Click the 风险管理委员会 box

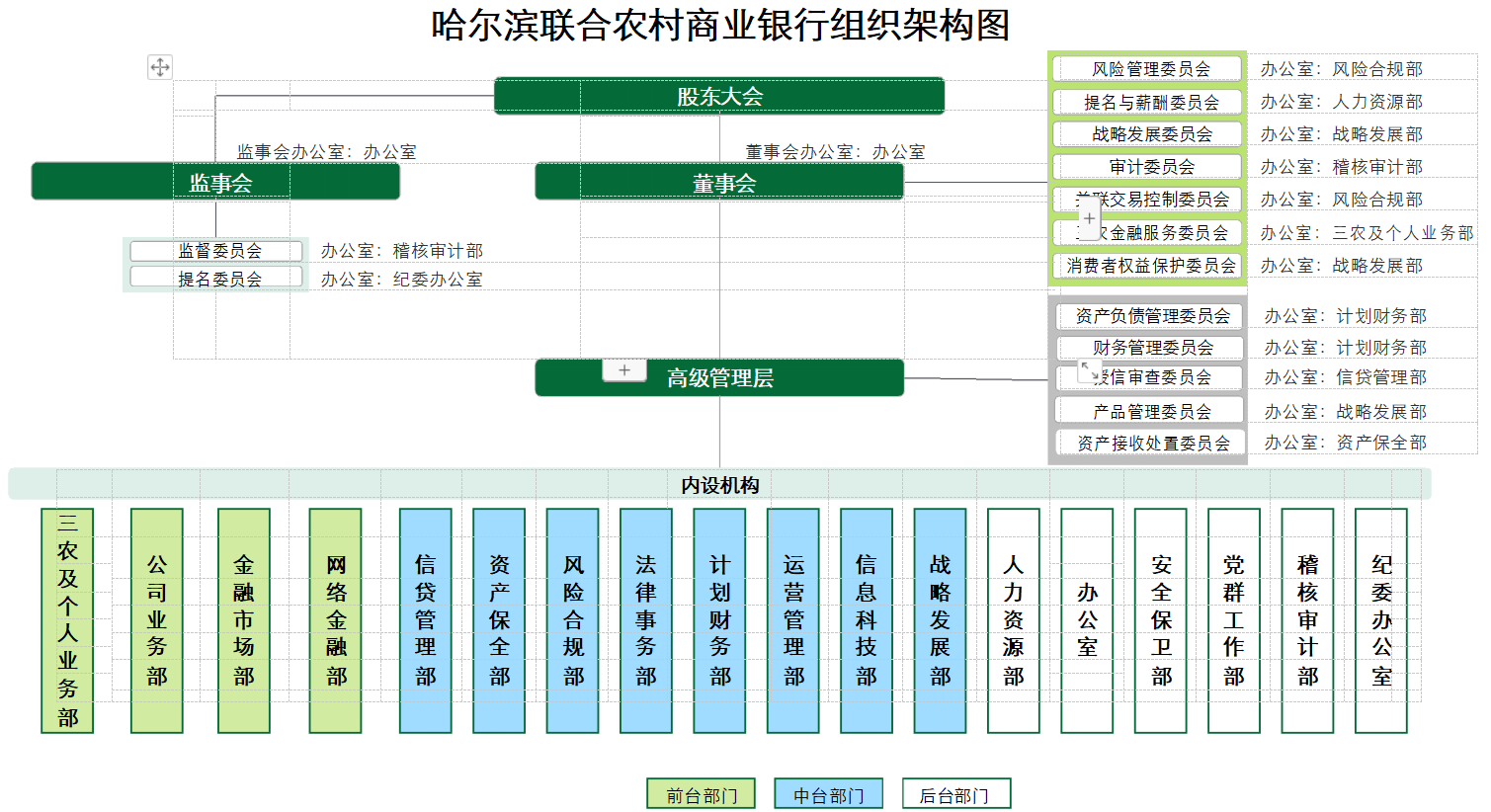coord(1147,69)
